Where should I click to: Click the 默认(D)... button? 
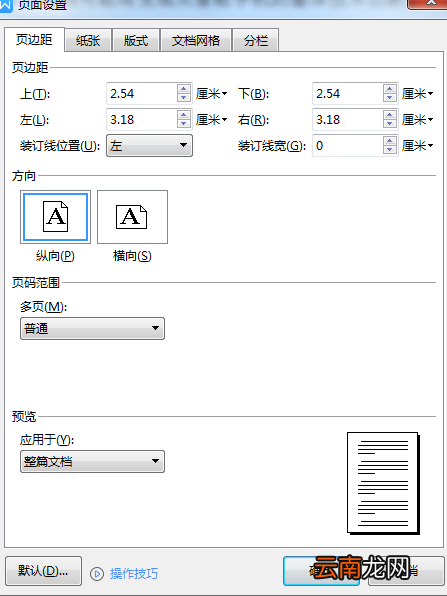[43, 571]
